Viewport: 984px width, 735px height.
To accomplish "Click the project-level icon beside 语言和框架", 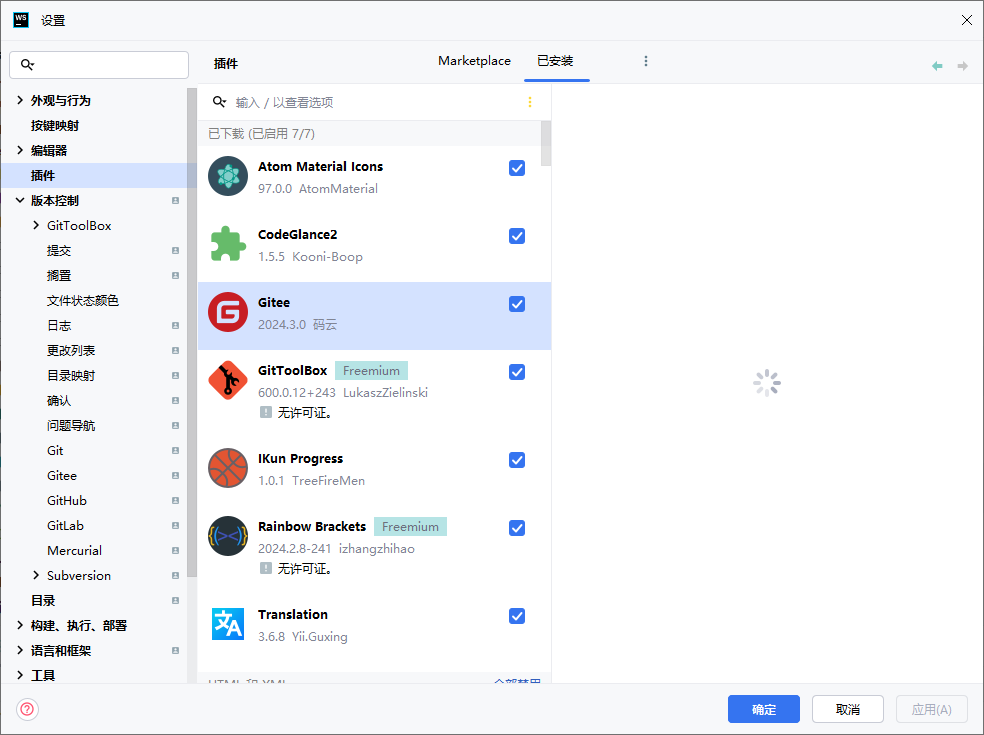I will (176, 650).
